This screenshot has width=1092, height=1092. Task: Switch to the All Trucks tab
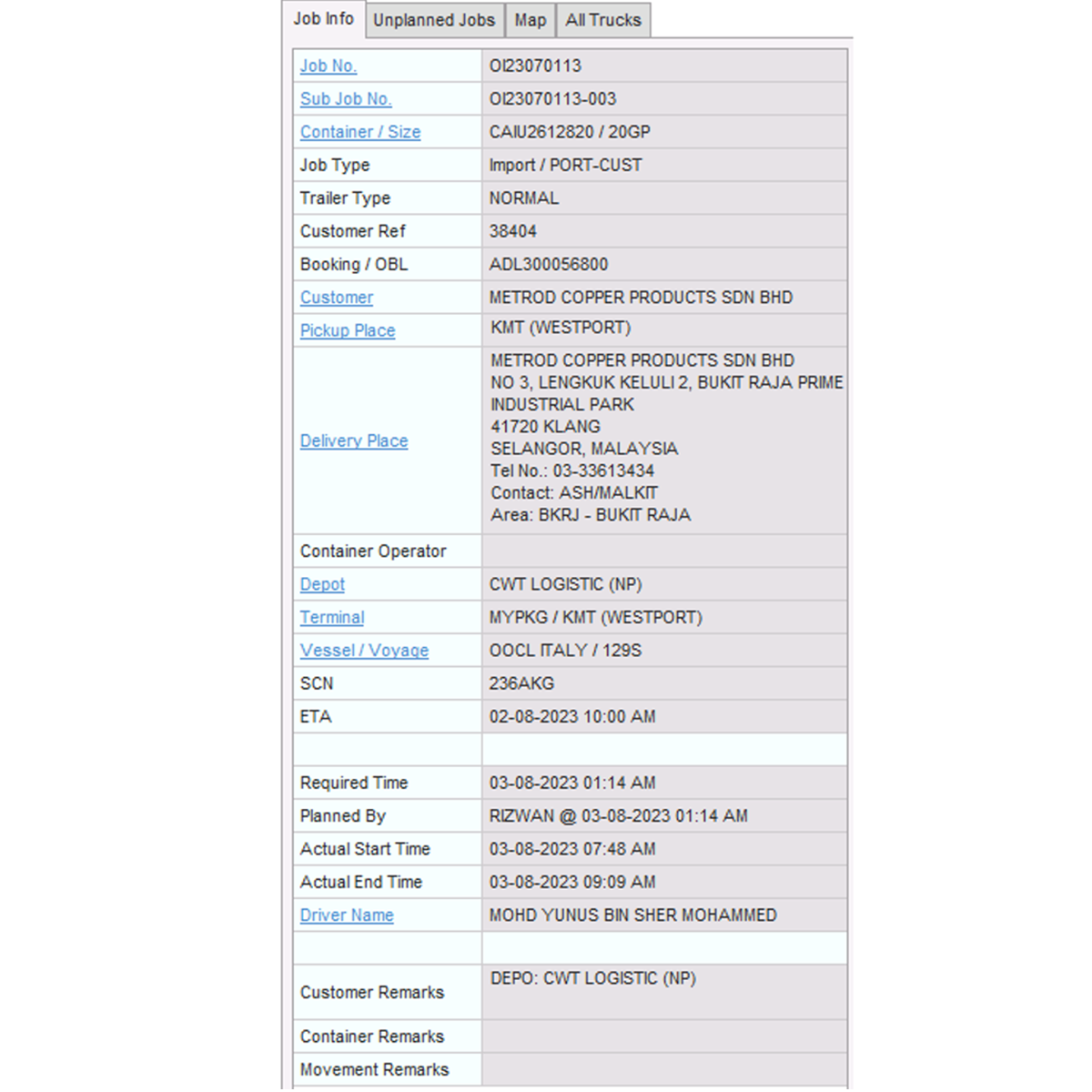click(603, 20)
